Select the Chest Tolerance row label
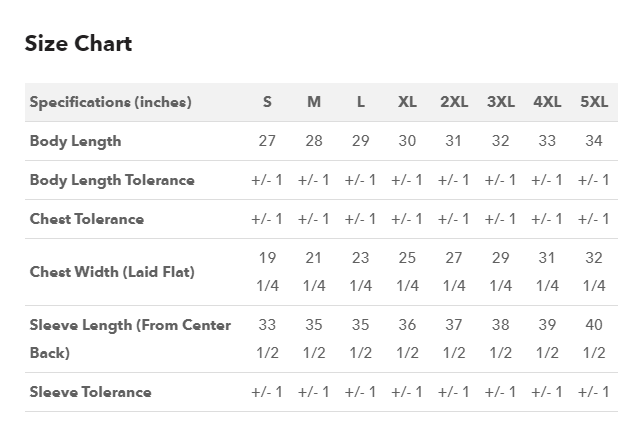 pyautogui.click(x=87, y=219)
